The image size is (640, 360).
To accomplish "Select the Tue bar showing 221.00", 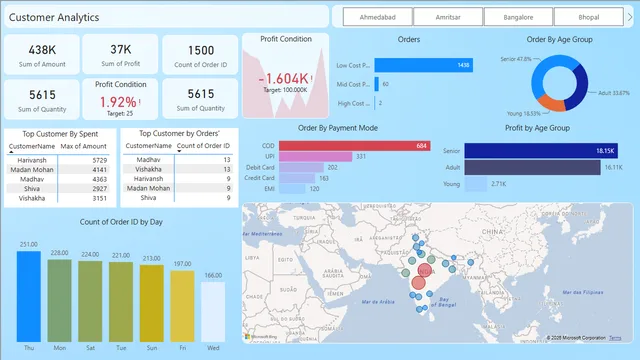I will (121, 302).
